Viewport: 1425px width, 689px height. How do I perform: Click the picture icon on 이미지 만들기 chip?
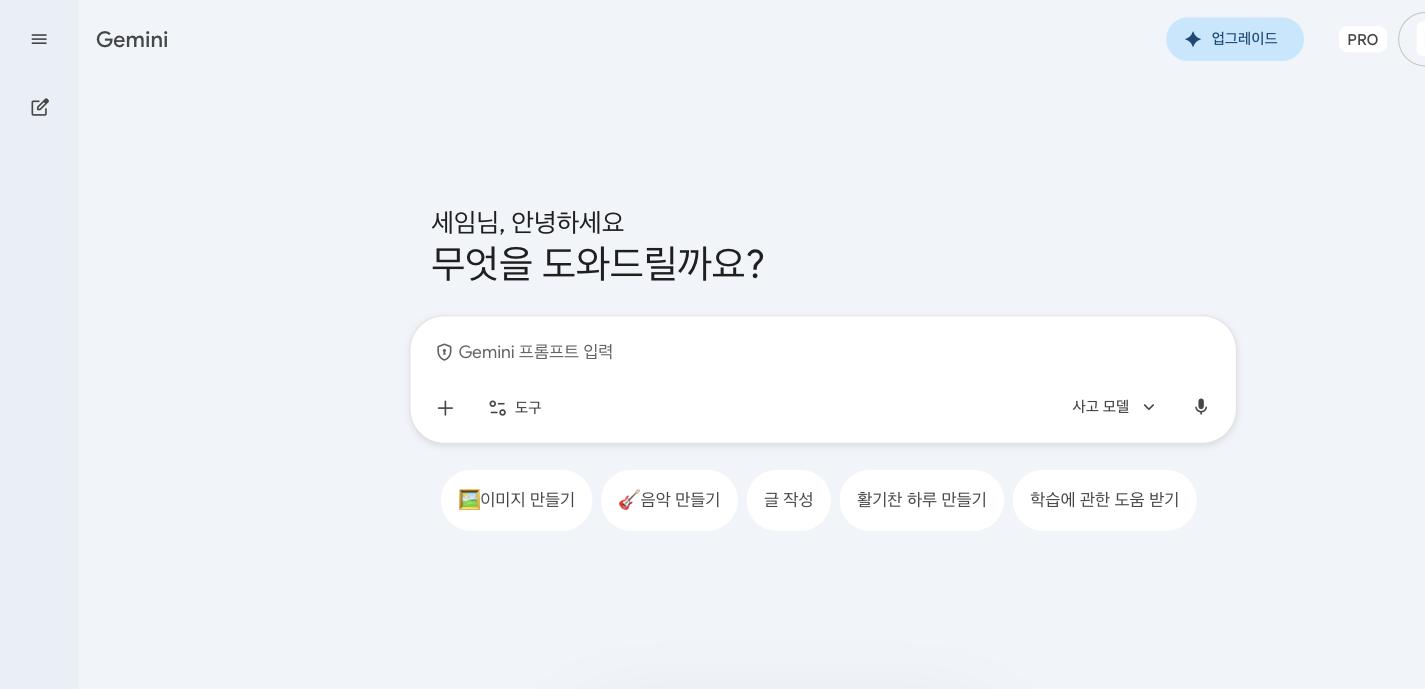tap(469, 500)
